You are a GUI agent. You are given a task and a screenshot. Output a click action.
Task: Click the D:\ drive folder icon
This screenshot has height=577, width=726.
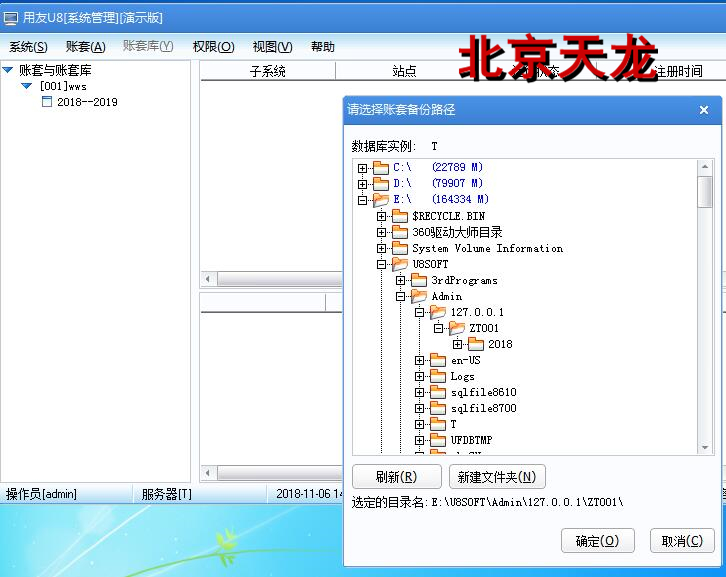pos(381,183)
